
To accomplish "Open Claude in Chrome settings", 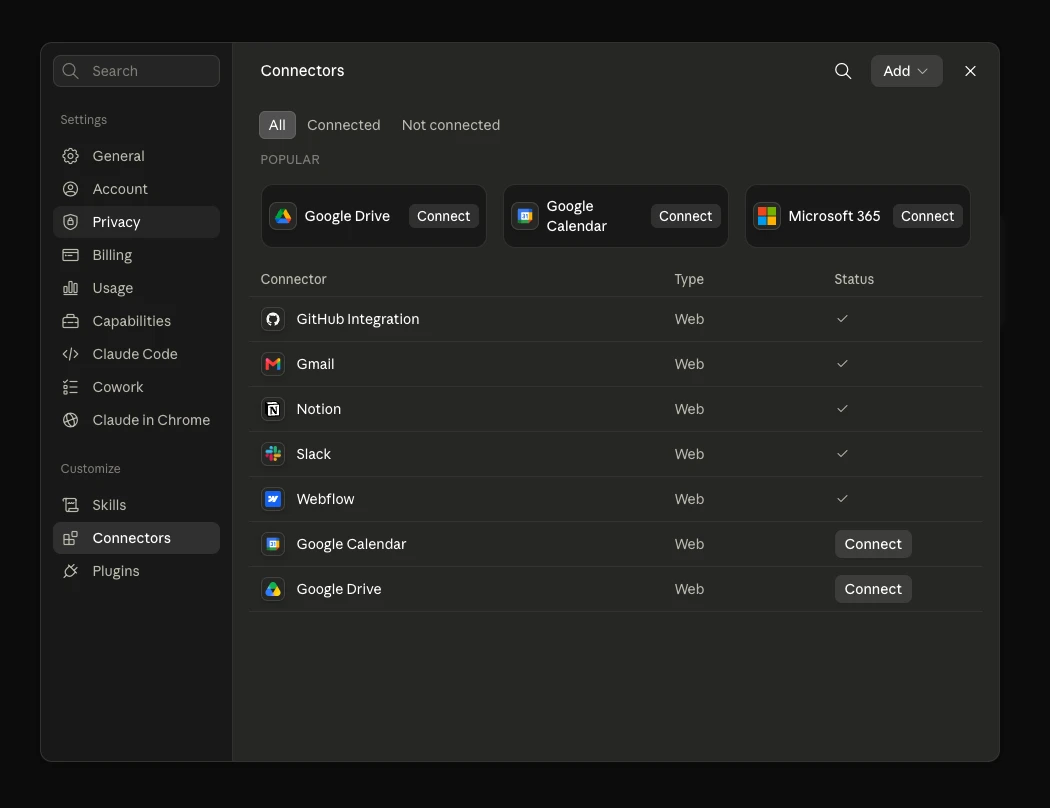I will click(137, 420).
